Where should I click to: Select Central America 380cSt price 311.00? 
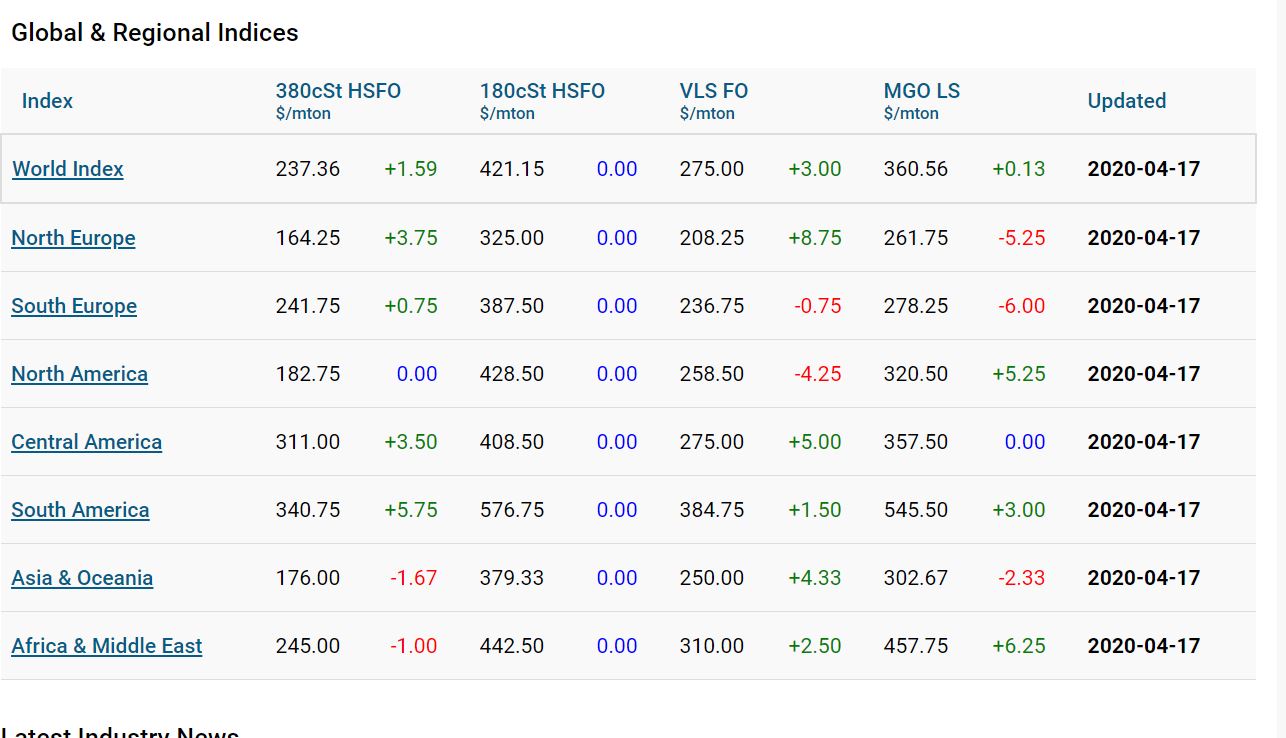(308, 442)
